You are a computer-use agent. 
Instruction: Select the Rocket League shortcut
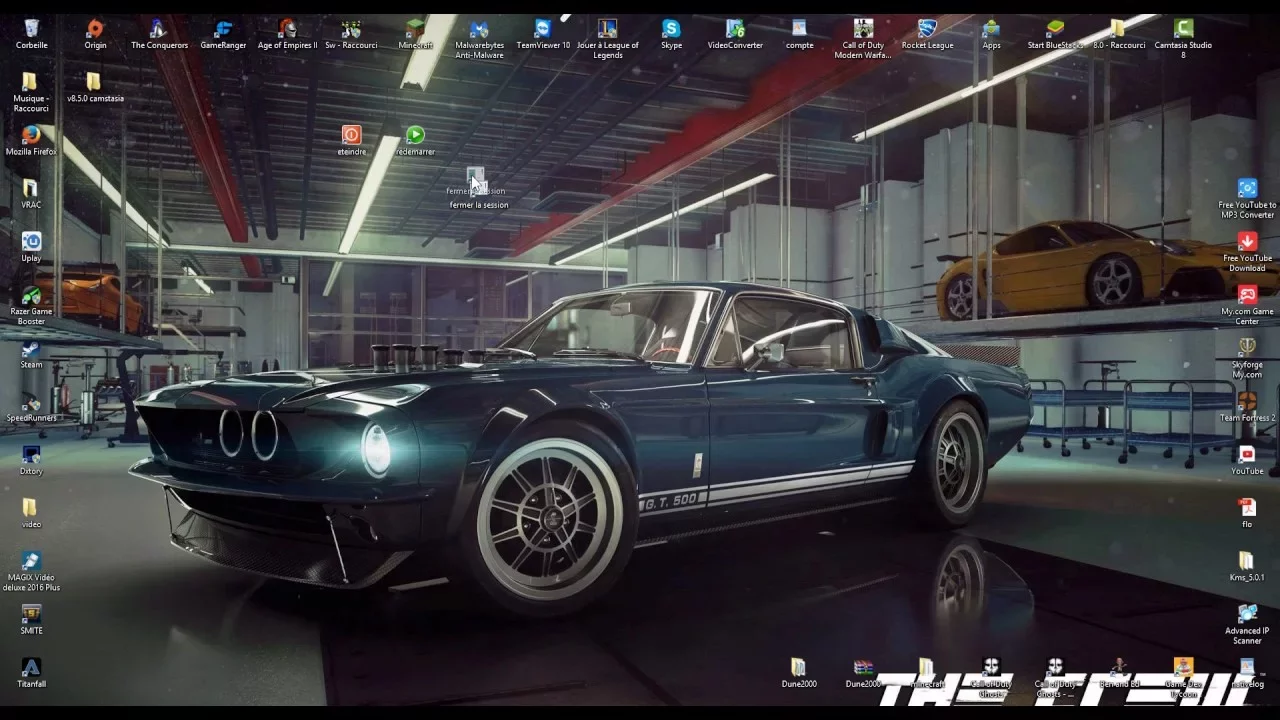click(927, 29)
